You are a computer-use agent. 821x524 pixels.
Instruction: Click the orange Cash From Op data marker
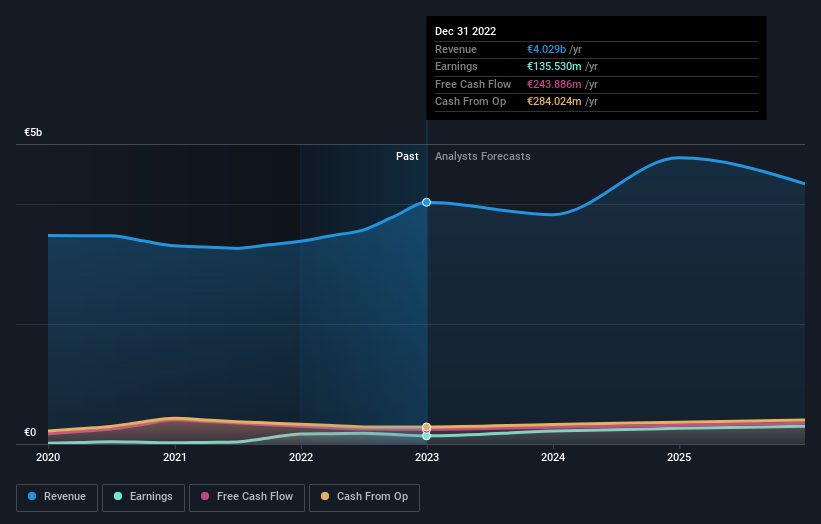click(427, 427)
